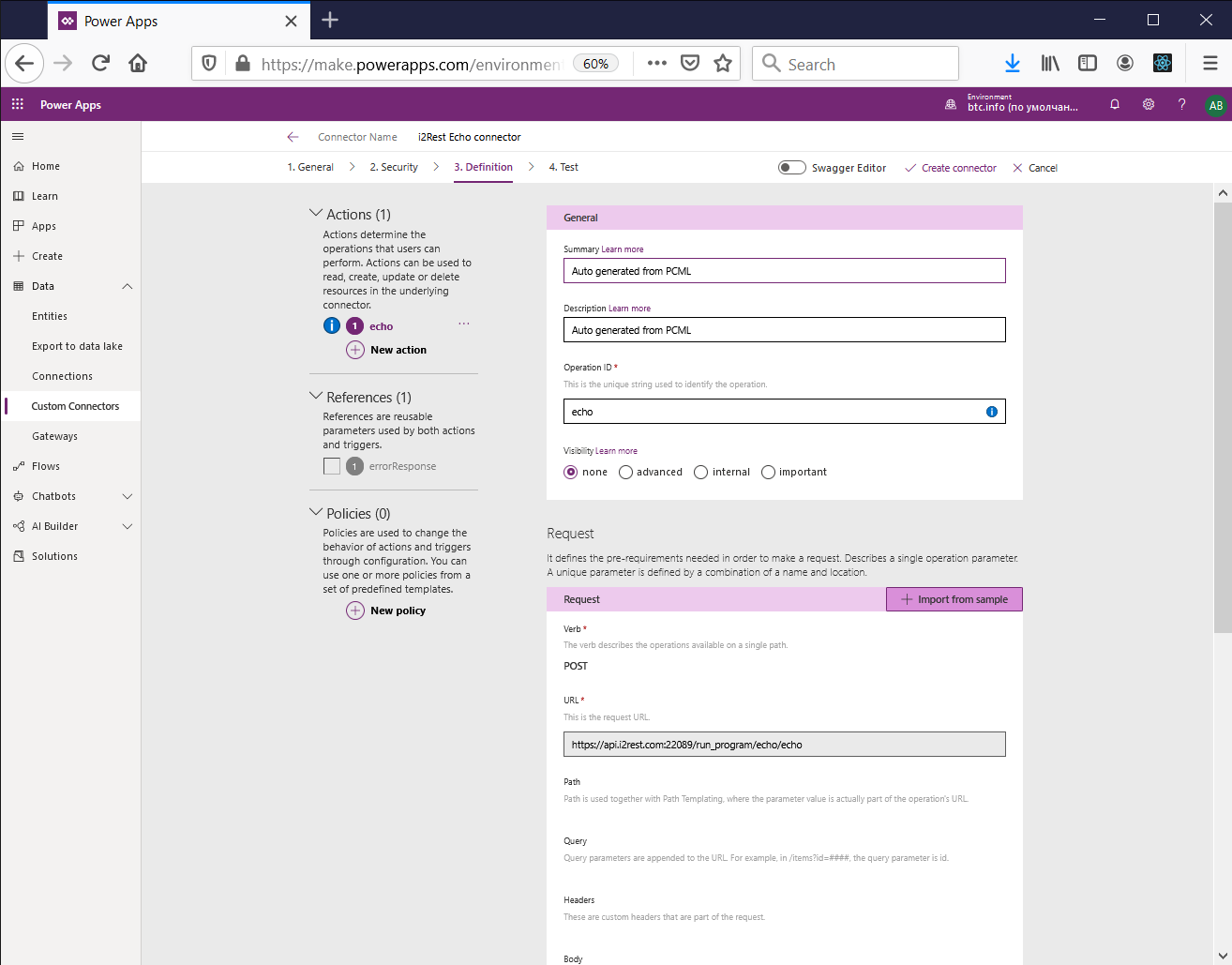
Task: Click the page vertical scrollbar
Action: pyautogui.click(x=1223, y=417)
